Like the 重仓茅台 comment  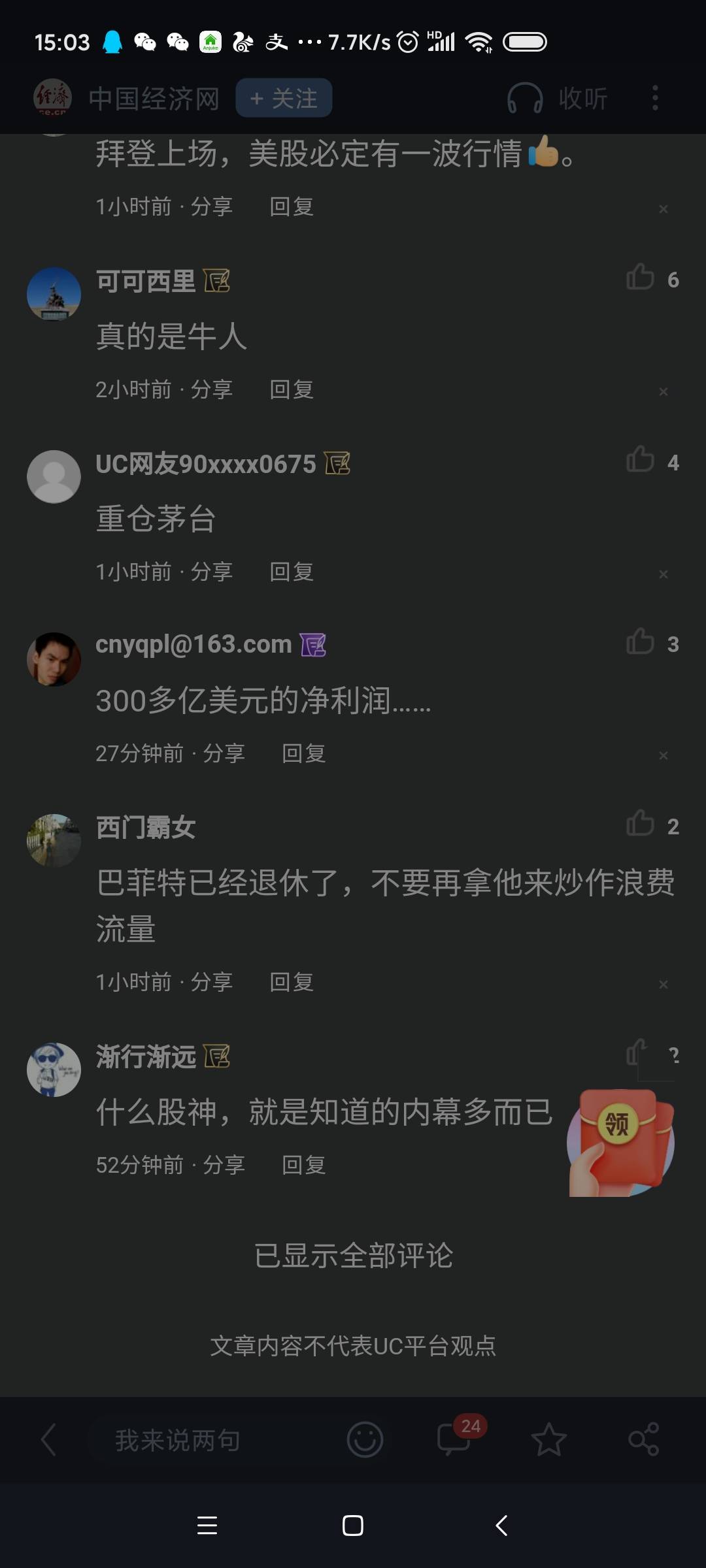pos(641,460)
